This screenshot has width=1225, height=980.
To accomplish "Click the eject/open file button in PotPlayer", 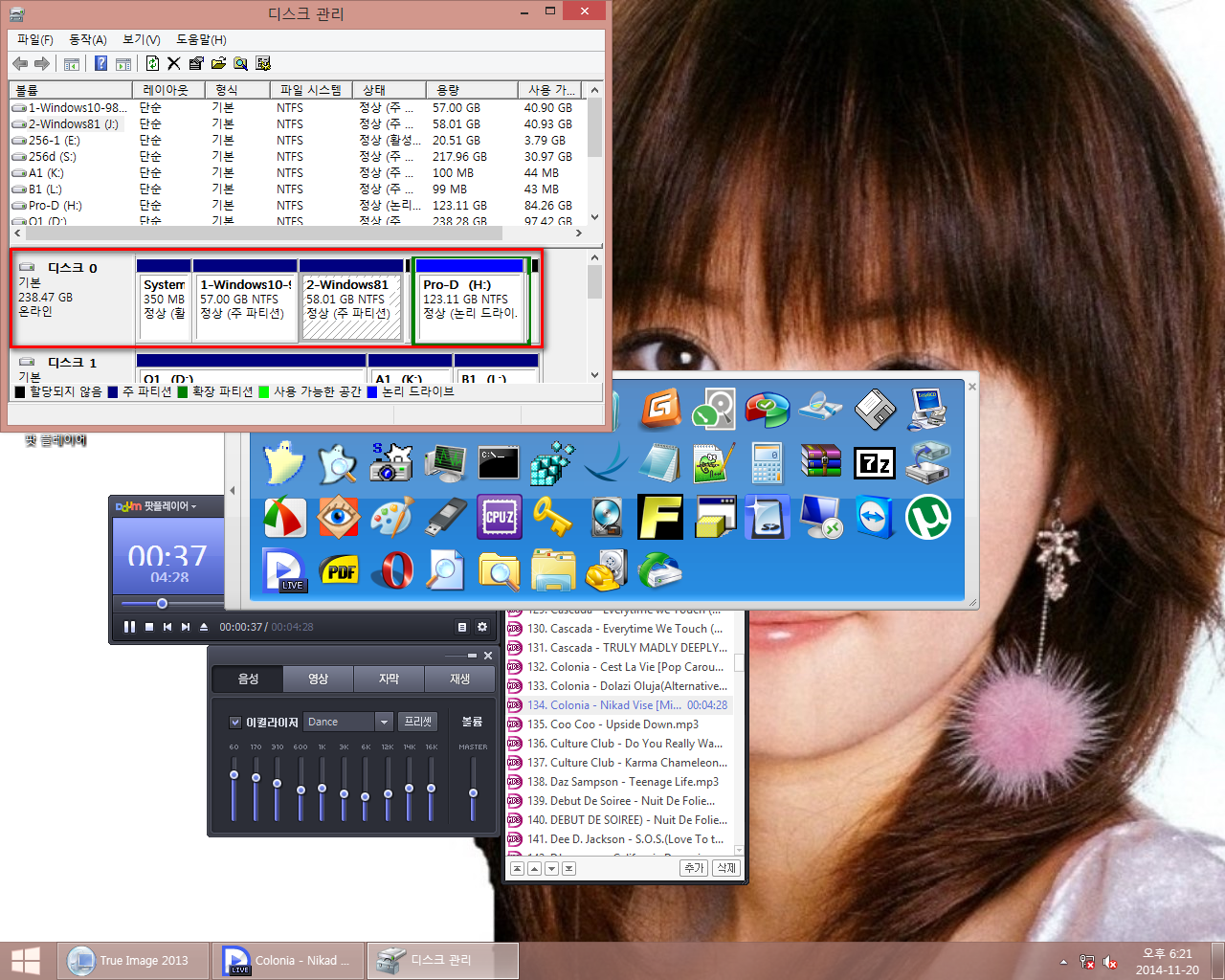I will (x=204, y=627).
